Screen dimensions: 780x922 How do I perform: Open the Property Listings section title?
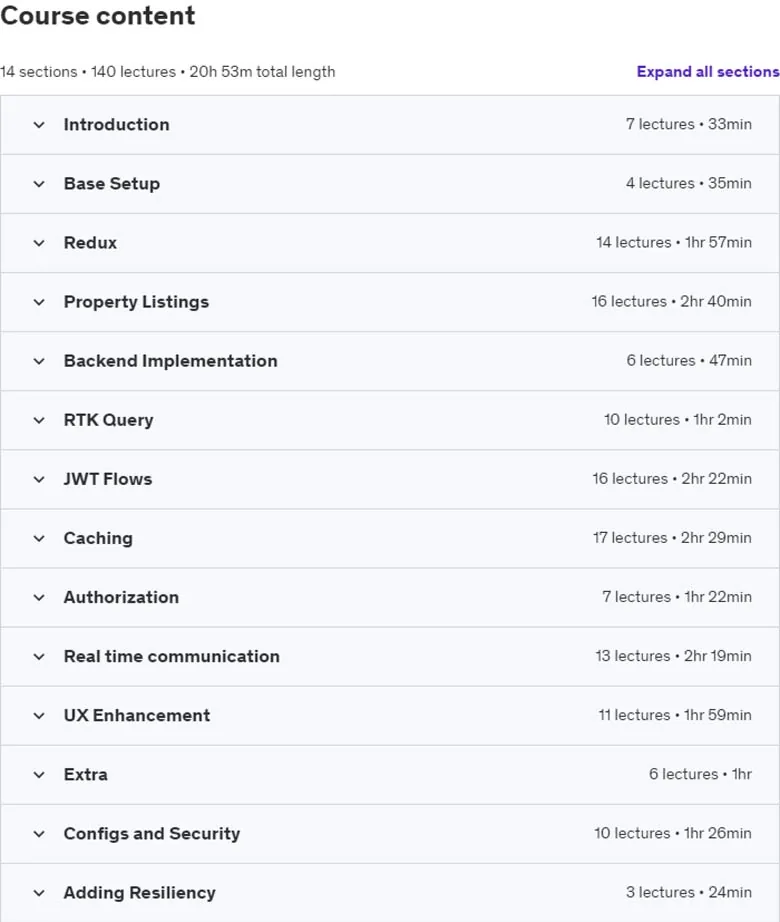[x=136, y=302]
